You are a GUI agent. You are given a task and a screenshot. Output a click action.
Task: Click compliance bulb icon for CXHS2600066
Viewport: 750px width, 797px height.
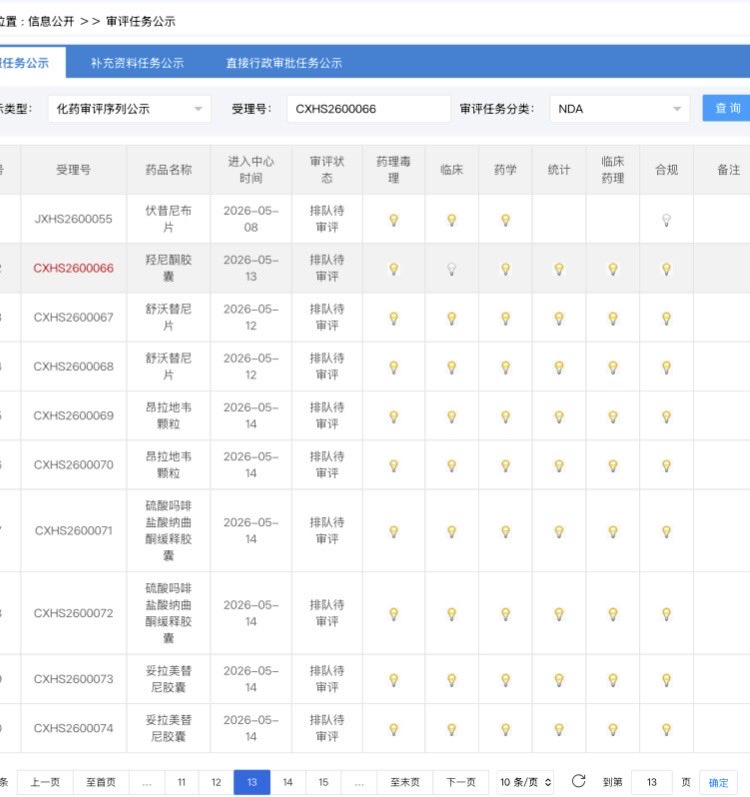666,268
